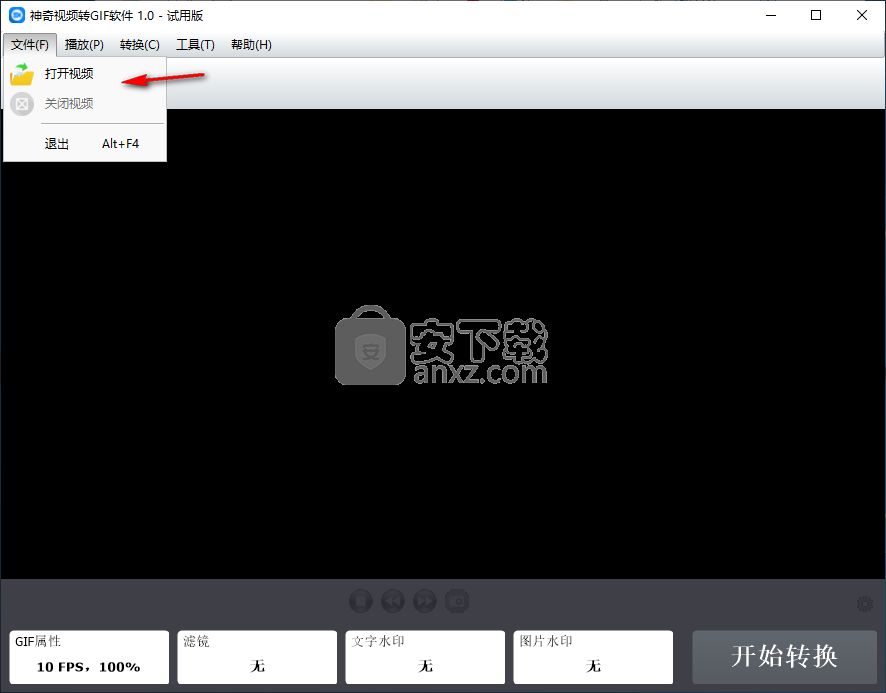Screen dimensions: 886x693
Task: Open the 滤镜 filter panel
Action: pyautogui.click(x=257, y=657)
